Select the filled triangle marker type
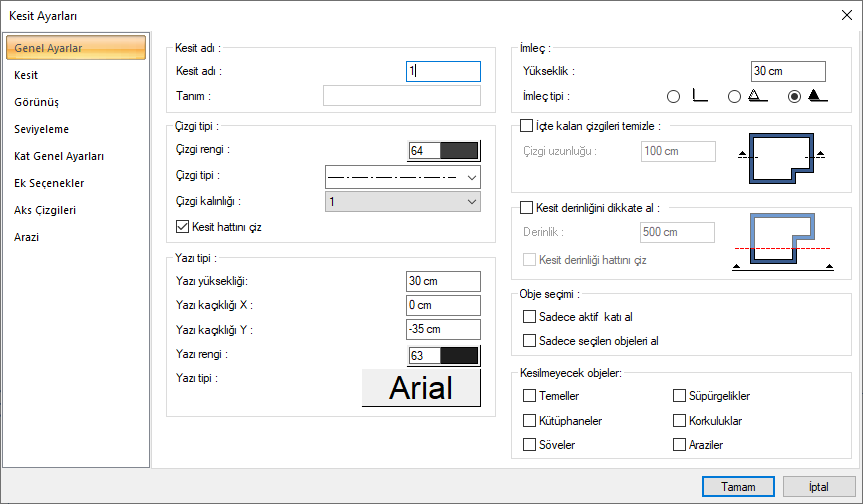 coord(795,97)
